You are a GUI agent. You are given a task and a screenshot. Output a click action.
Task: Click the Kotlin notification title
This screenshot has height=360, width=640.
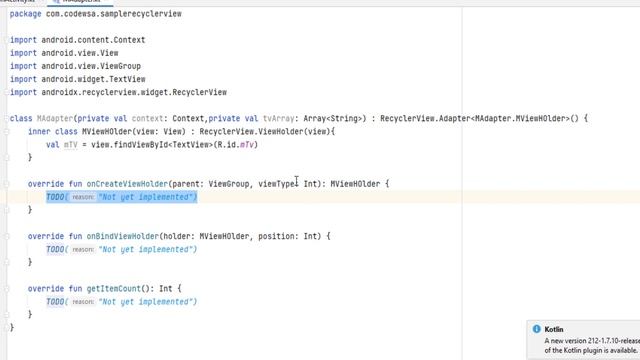554,329
